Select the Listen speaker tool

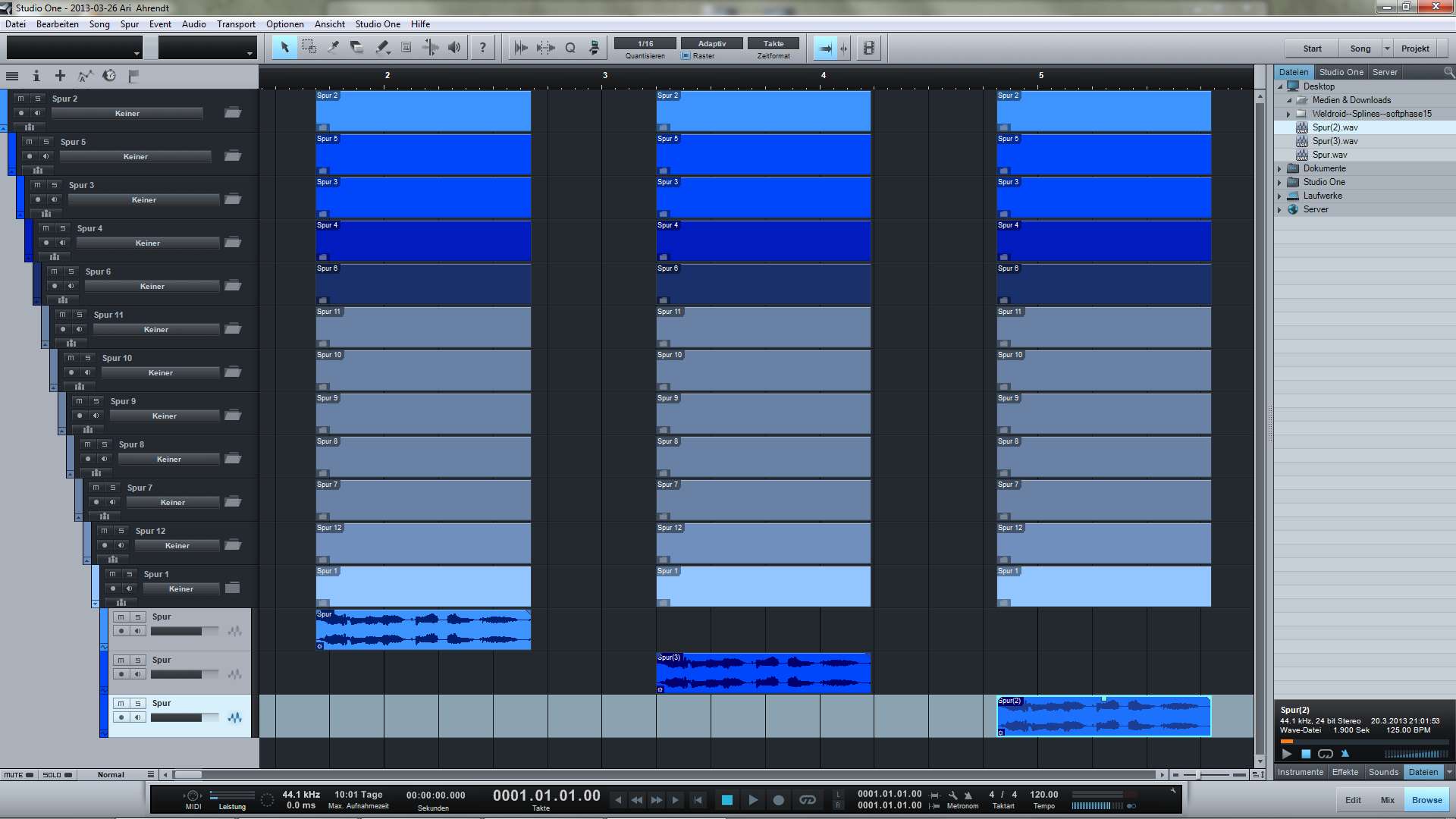455,48
